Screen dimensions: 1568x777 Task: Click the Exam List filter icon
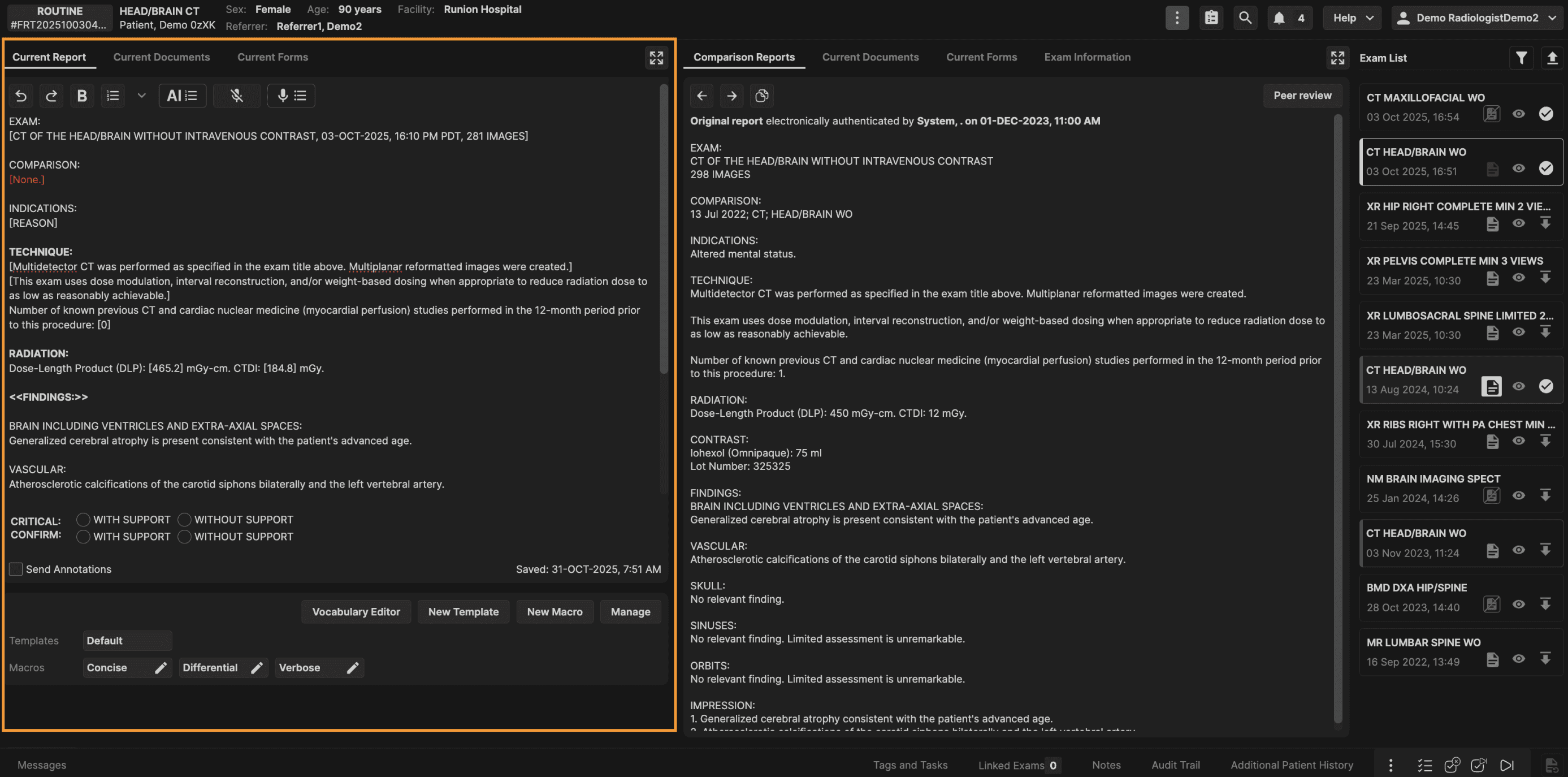pos(1521,58)
